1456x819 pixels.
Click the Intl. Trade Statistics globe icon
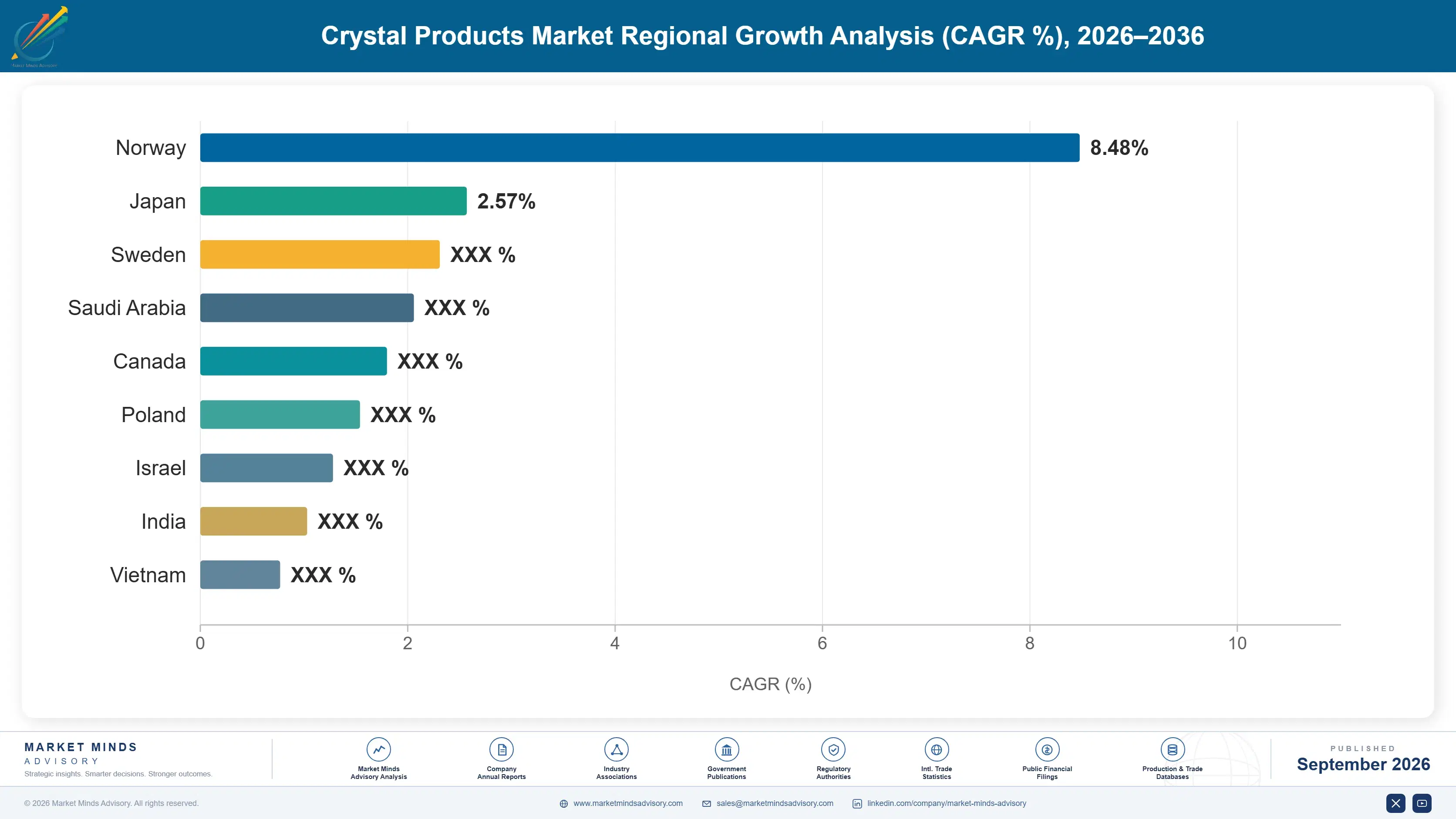pos(937,749)
